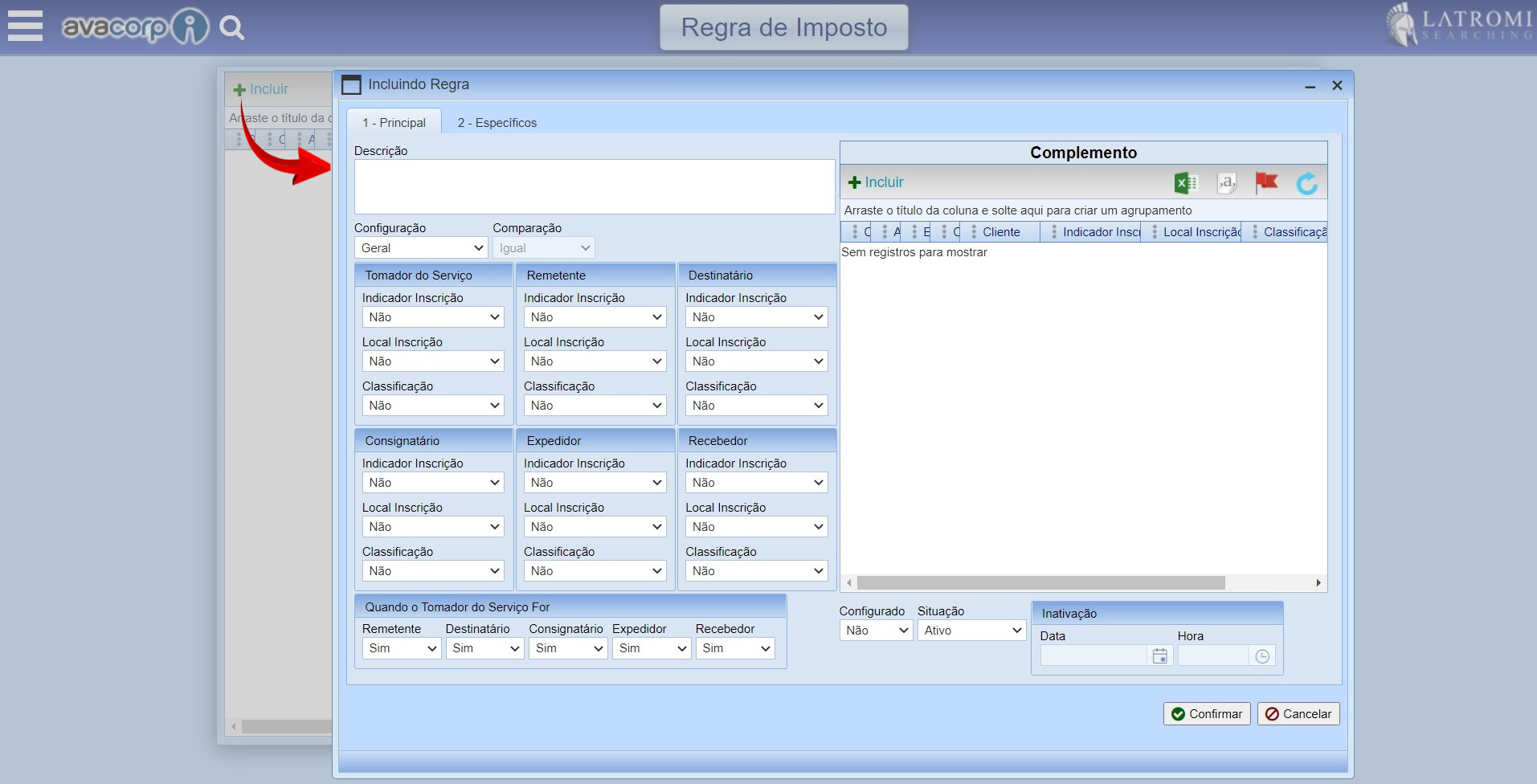The image size is (1537, 784).
Task: Open the Inativação date calendar picker
Action: (x=1159, y=656)
